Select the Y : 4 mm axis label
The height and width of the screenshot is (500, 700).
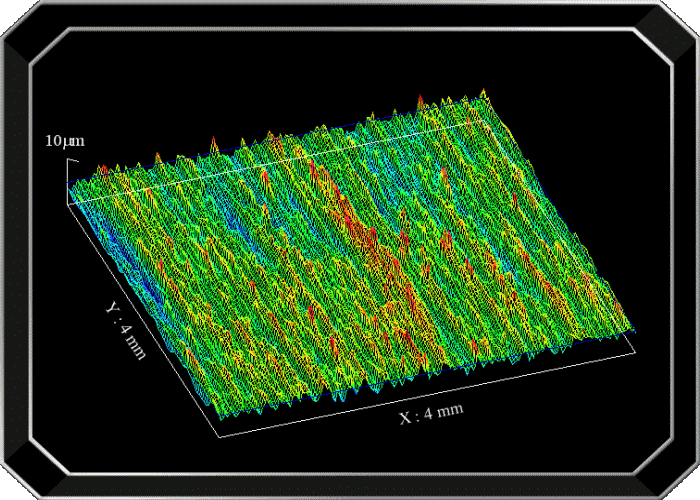pyautogui.click(x=126, y=331)
